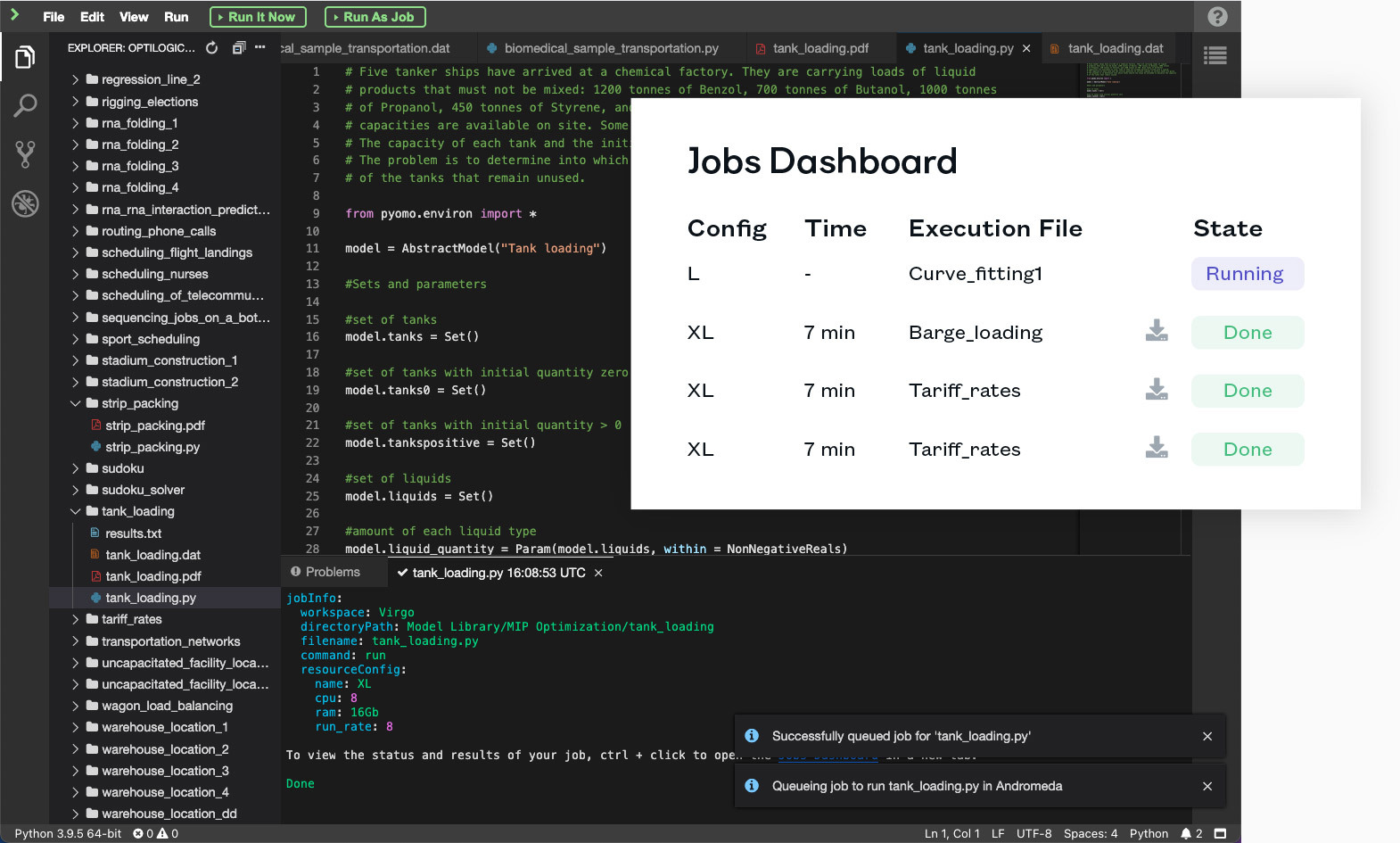This screenshot has width=1400, height=843.
Task: Switch to the tank_loading.dat editor tab
Action: click(1108, 48)
